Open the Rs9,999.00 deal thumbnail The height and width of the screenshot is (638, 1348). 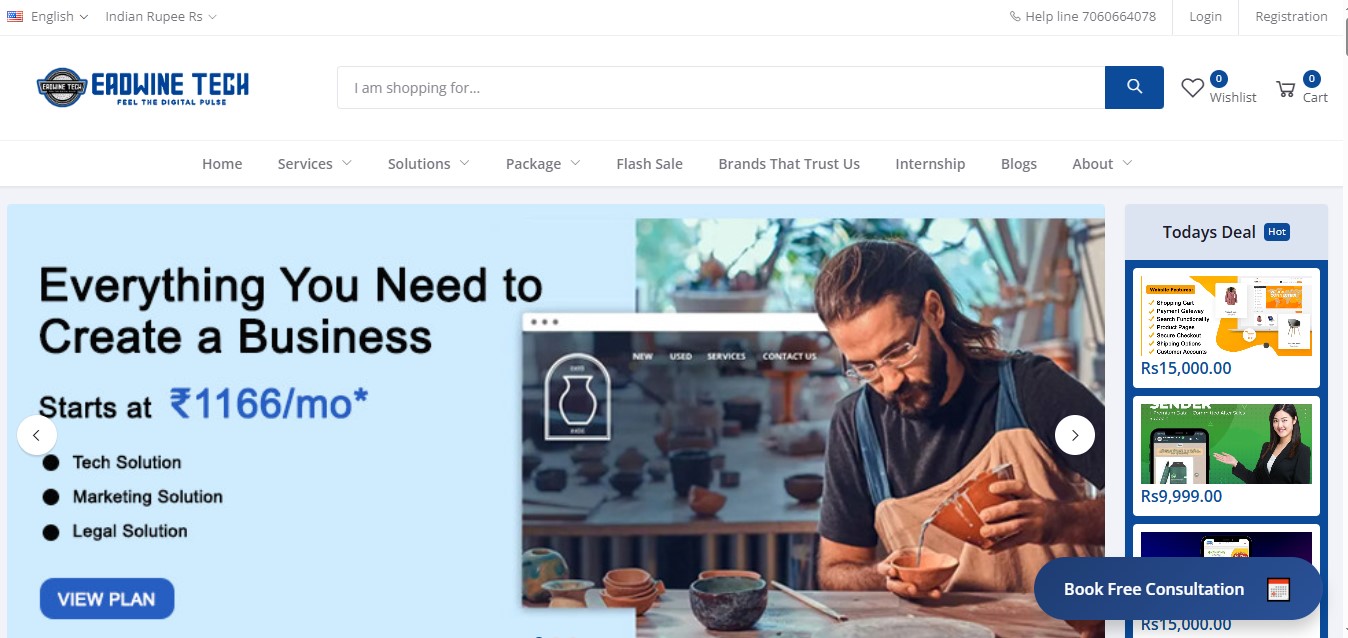tap(1226, 444)
